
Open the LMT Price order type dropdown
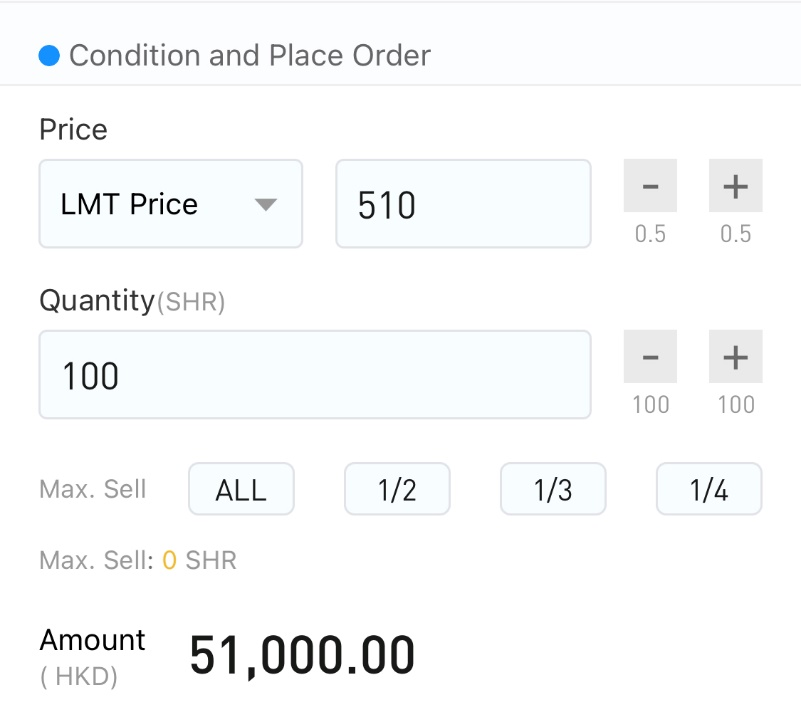pos(171,204)
